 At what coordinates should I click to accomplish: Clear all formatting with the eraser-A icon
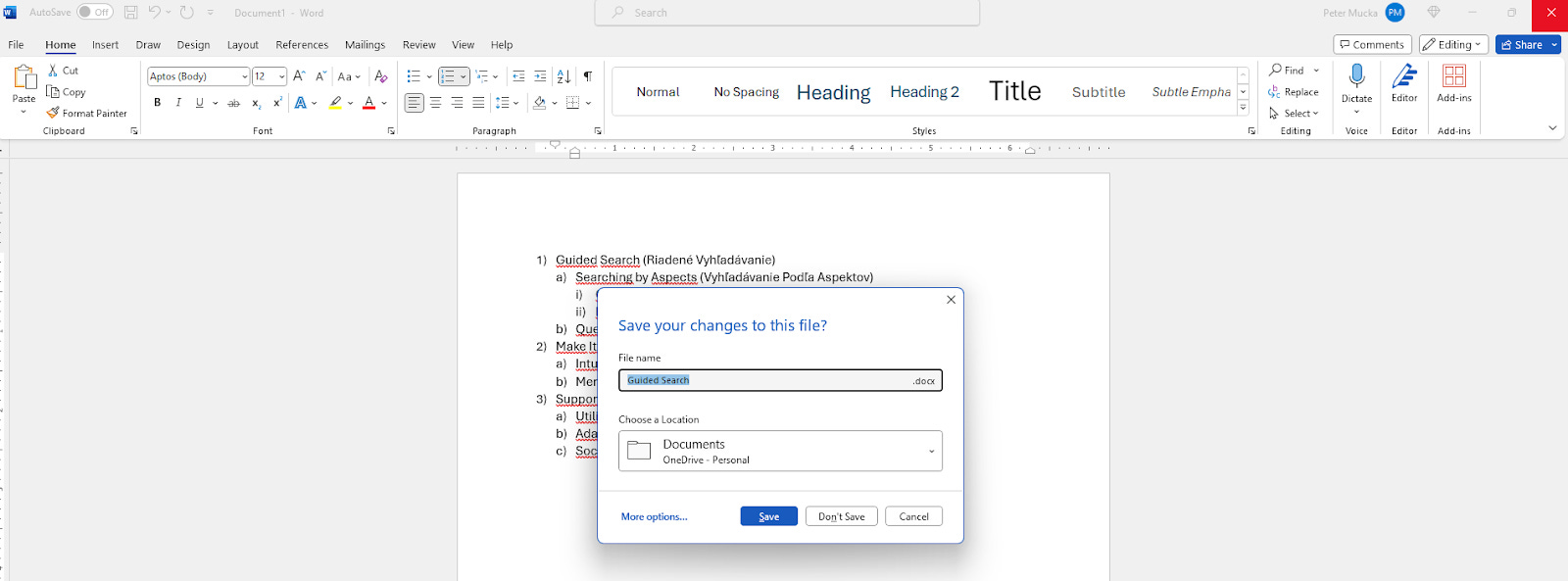(381, 76)
